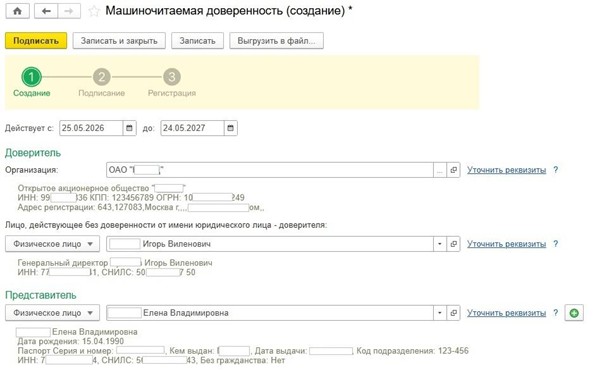Viewport: 602px width, 372px height.
Task: Open Уточнить реквизиты link for Игорь Виленович
Action: 506,244
